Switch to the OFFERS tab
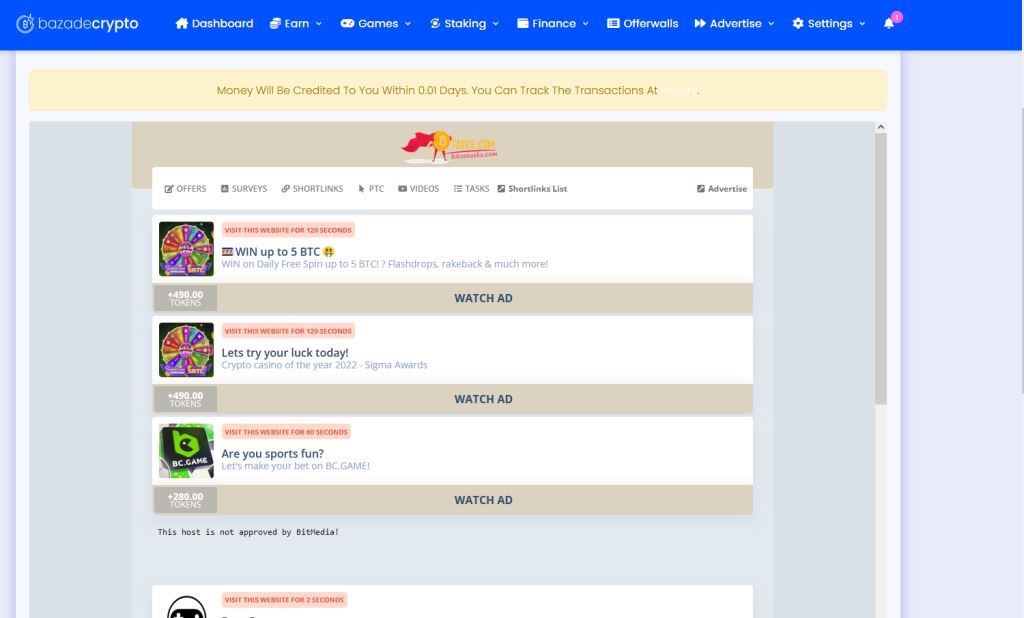Screen dimensions: 1024x618 pyautogui.click(x=185, y=189)
